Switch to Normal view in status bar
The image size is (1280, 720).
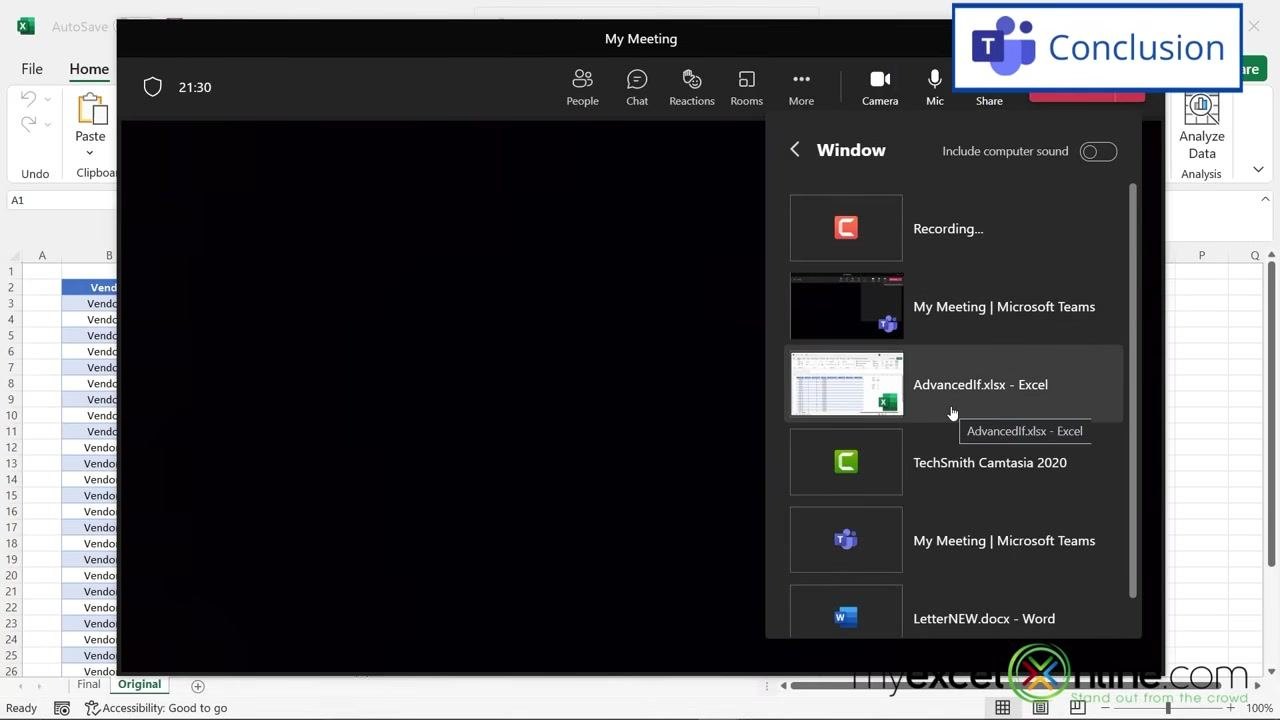[1002, 708]
